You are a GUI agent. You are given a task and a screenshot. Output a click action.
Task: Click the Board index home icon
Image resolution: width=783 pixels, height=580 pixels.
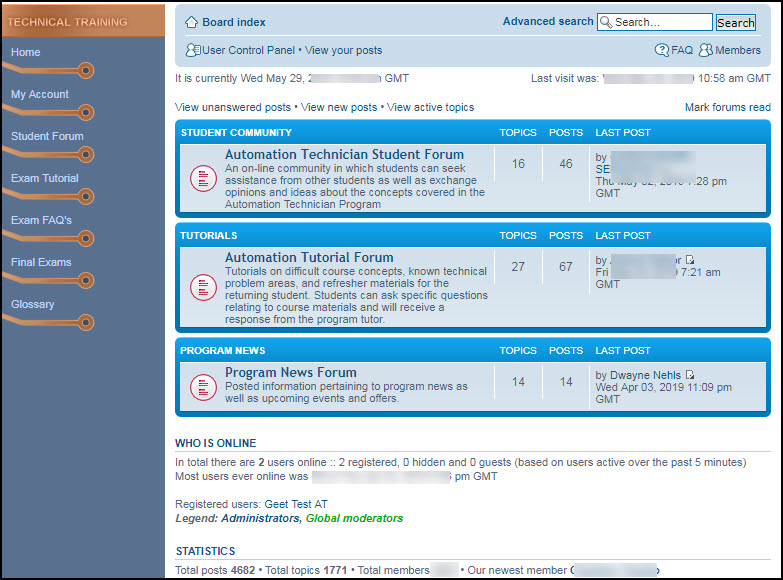pyautogui.click(x=191, y=22)
